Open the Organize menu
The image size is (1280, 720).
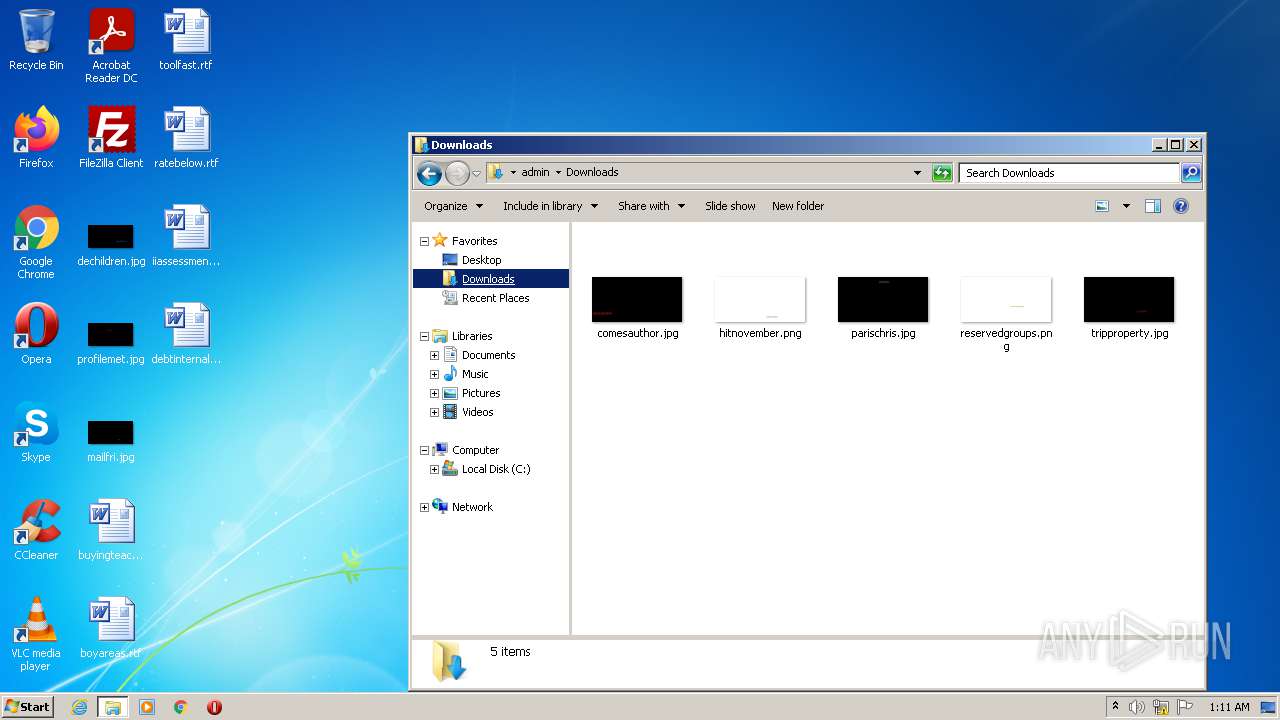tap(453, 206)
